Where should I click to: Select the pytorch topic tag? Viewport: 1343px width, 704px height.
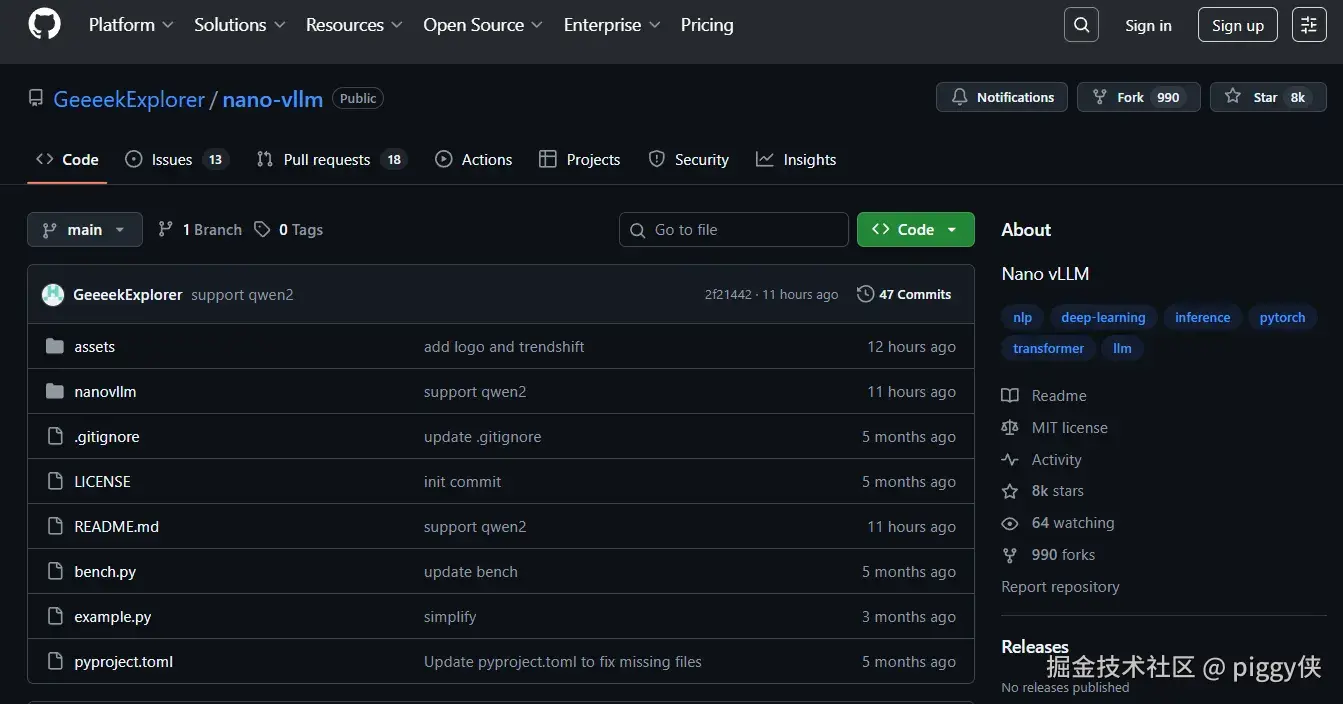pos(1283,318)
